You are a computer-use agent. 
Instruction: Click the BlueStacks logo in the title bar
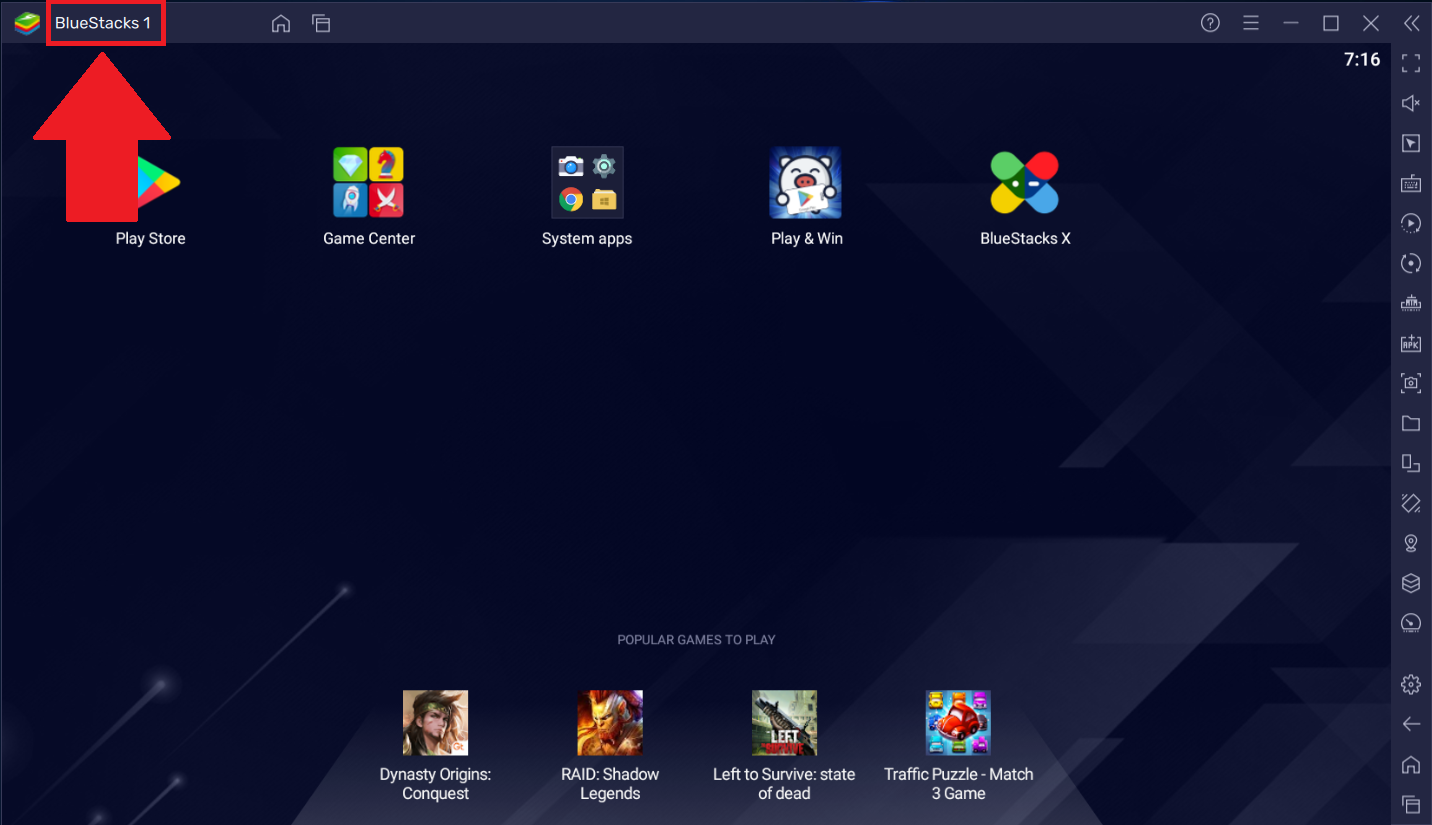(27, 23)
